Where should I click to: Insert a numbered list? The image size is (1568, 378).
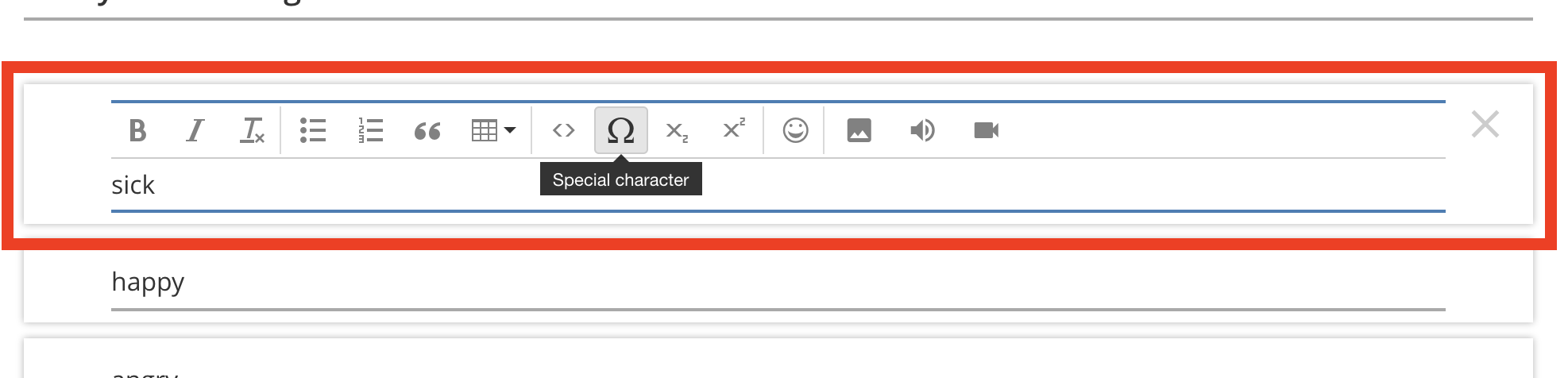[370, 130]
